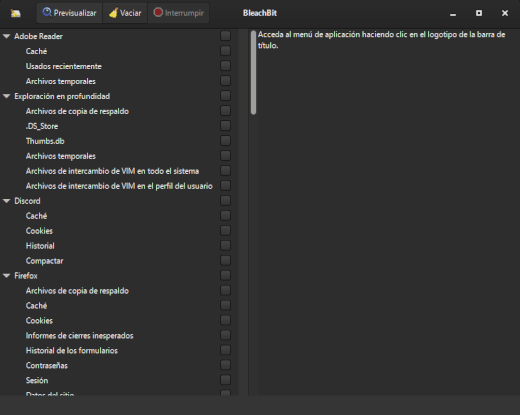Check the Exploración en profundidad group checkbox
The width and height of the screenshot is (520, 415).
pos(225,96)
